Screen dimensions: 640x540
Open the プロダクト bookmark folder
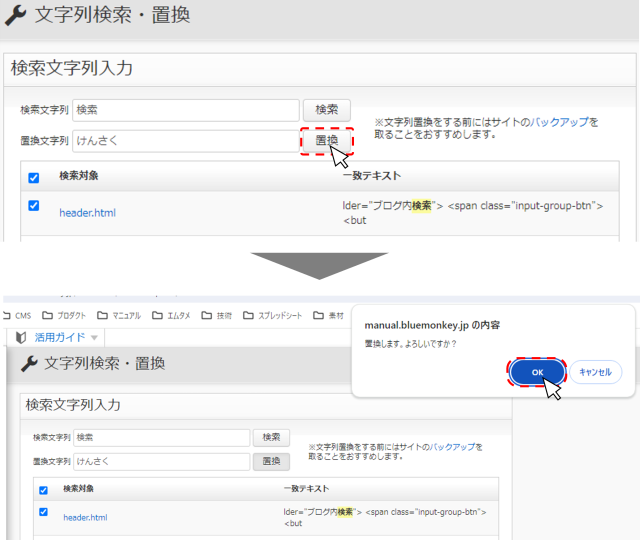point(64,316)
